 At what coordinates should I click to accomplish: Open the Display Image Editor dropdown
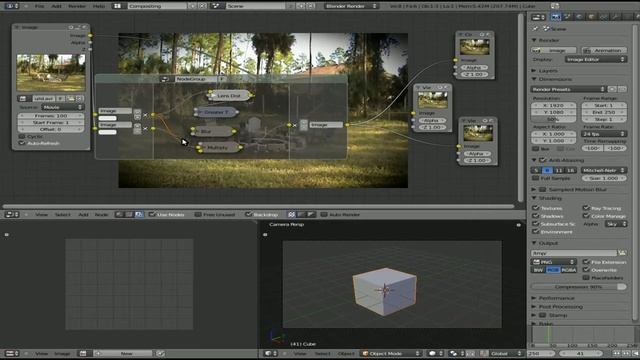(596, 59)
